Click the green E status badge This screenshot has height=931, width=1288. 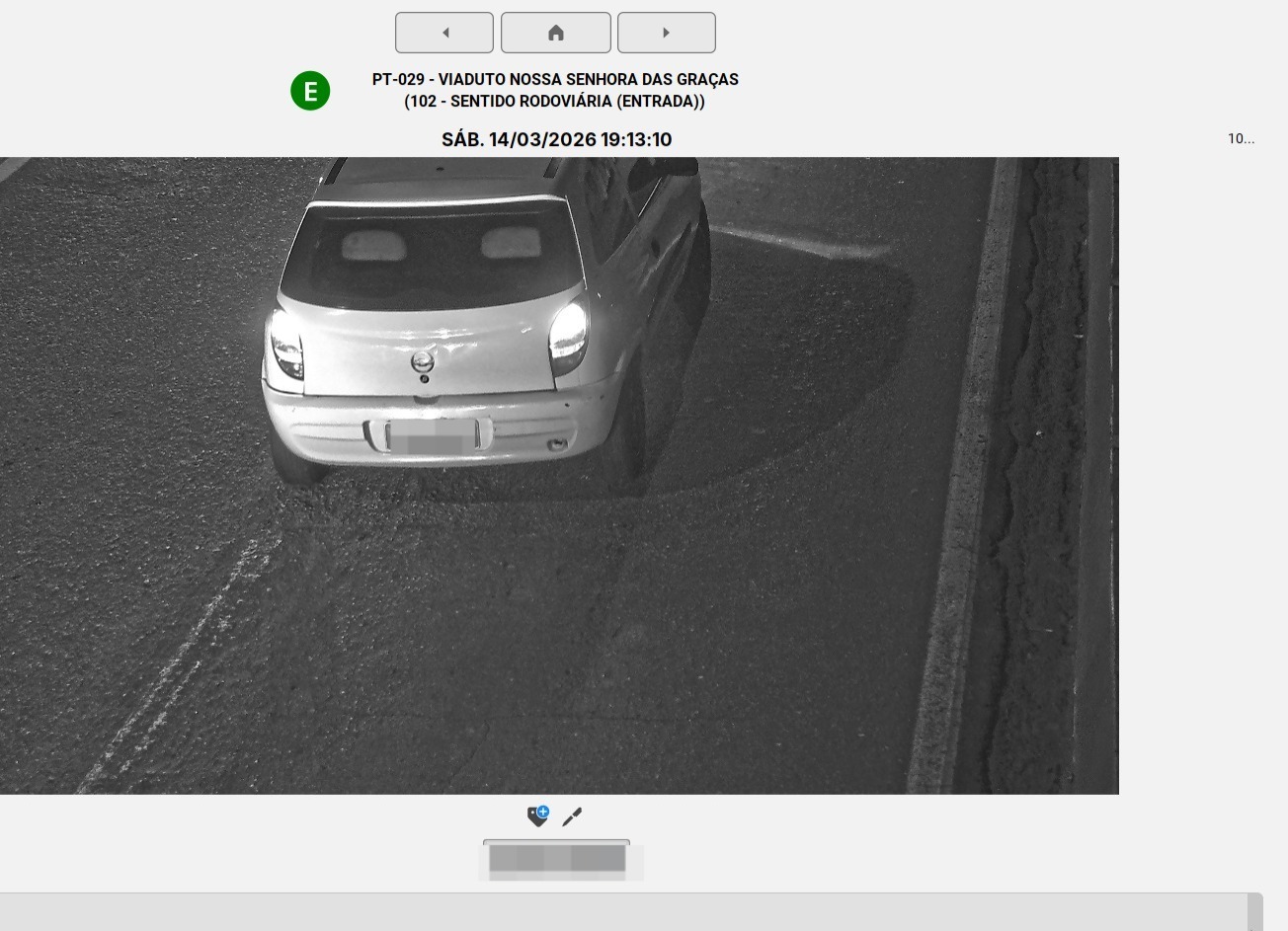pyautogui.click(x=310, y=91)
